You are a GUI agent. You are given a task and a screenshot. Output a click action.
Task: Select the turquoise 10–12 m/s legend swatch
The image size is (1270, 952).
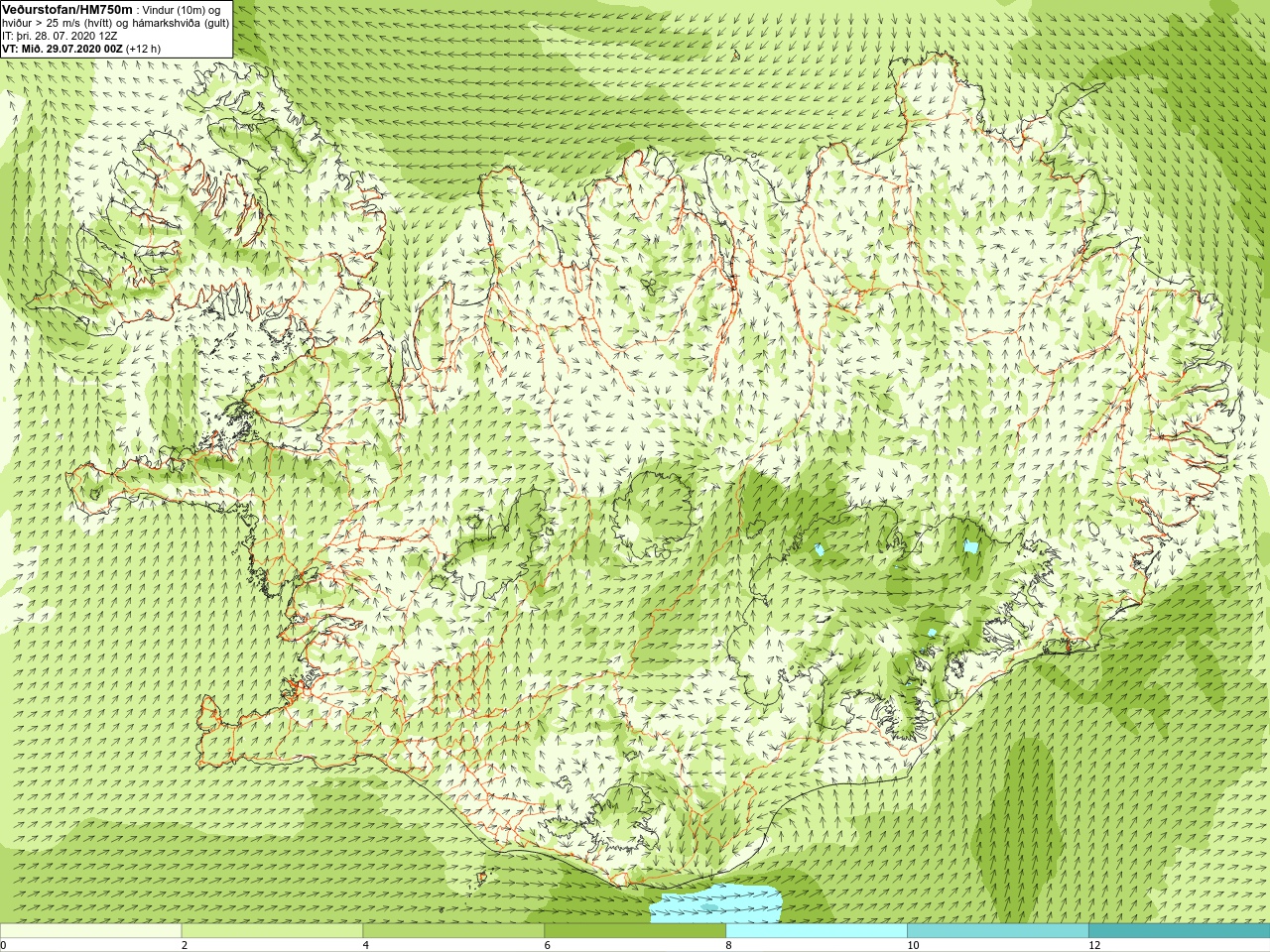tap(998, 931)
